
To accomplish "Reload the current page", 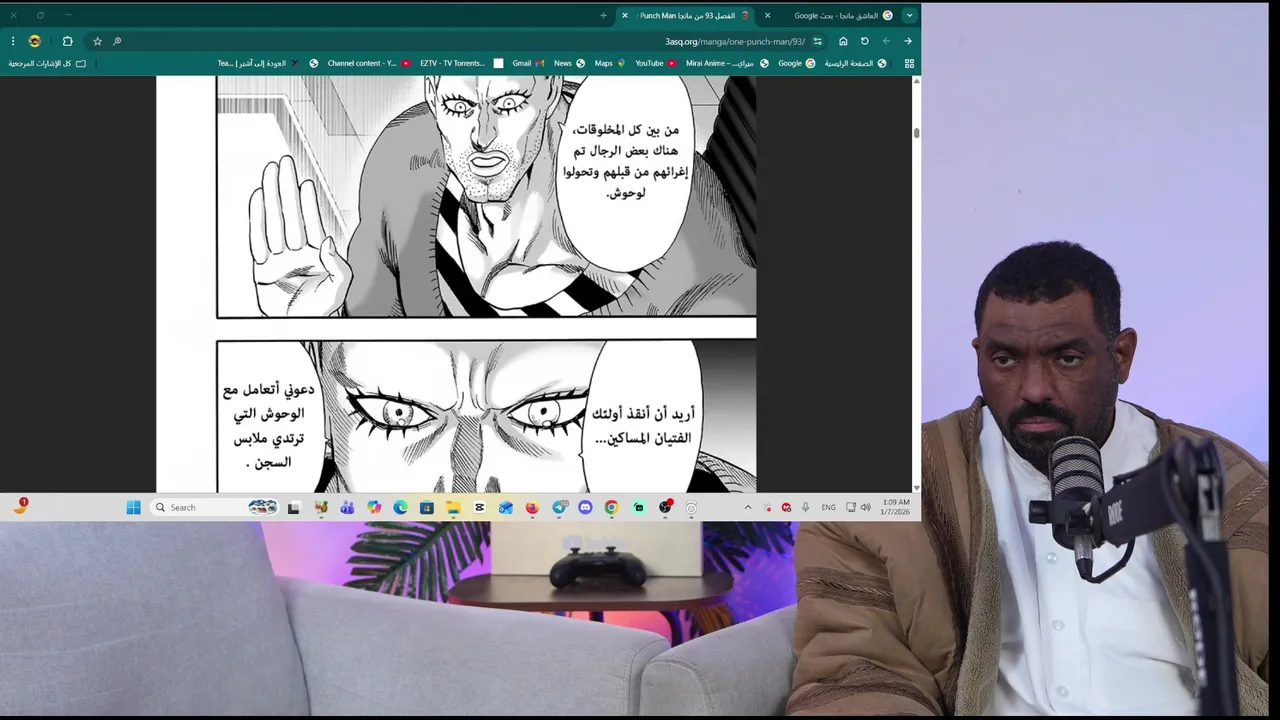I will tap(865, 41).
